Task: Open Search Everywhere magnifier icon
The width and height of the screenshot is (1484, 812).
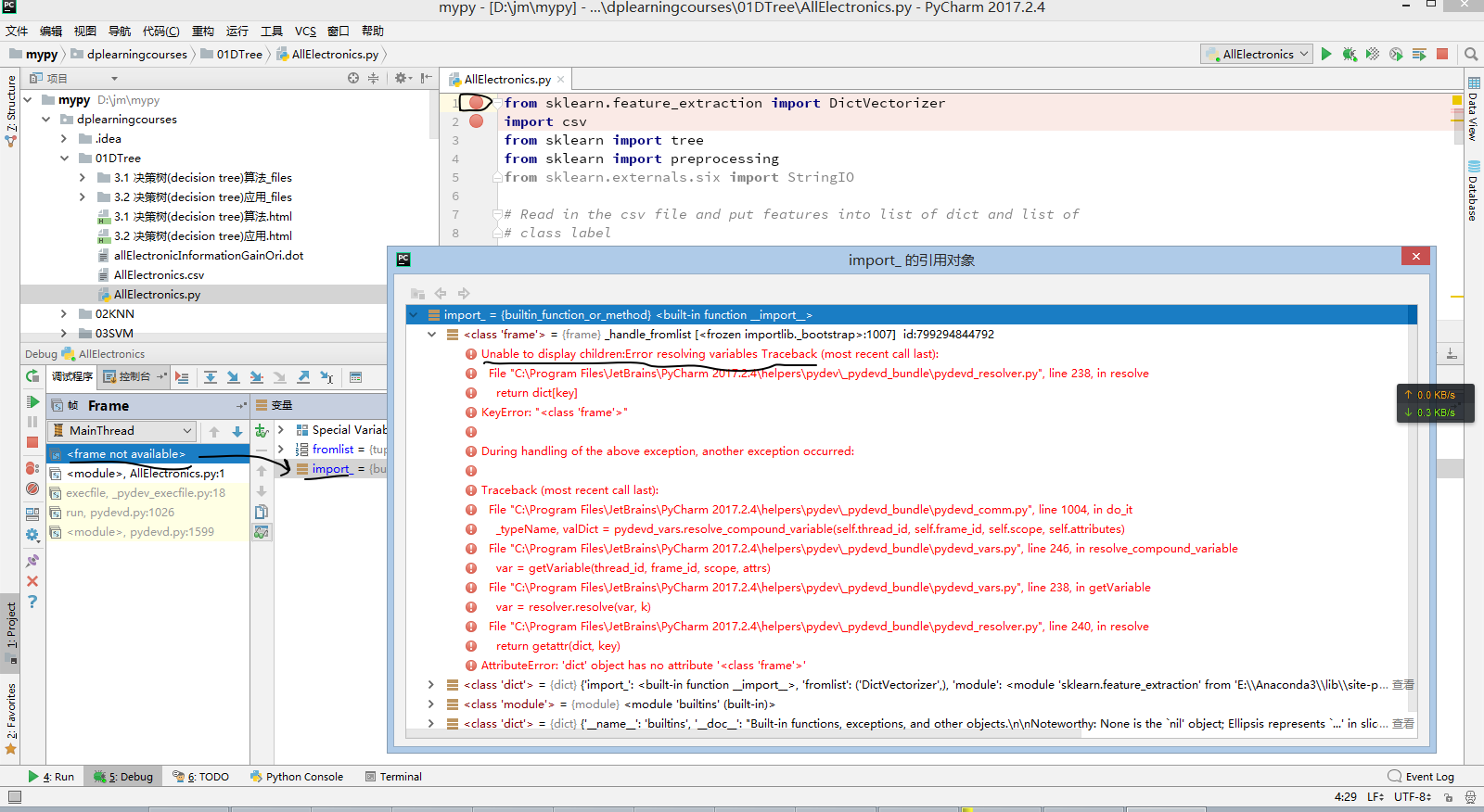Action: pyautogui.click(x=1471, y=54)
